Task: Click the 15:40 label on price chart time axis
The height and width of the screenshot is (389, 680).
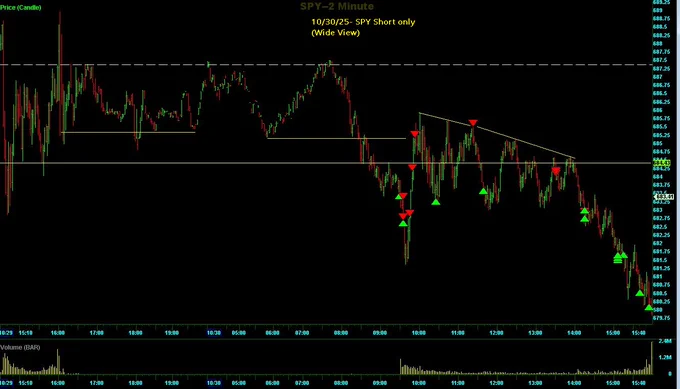Action: [x=639, y=333]
